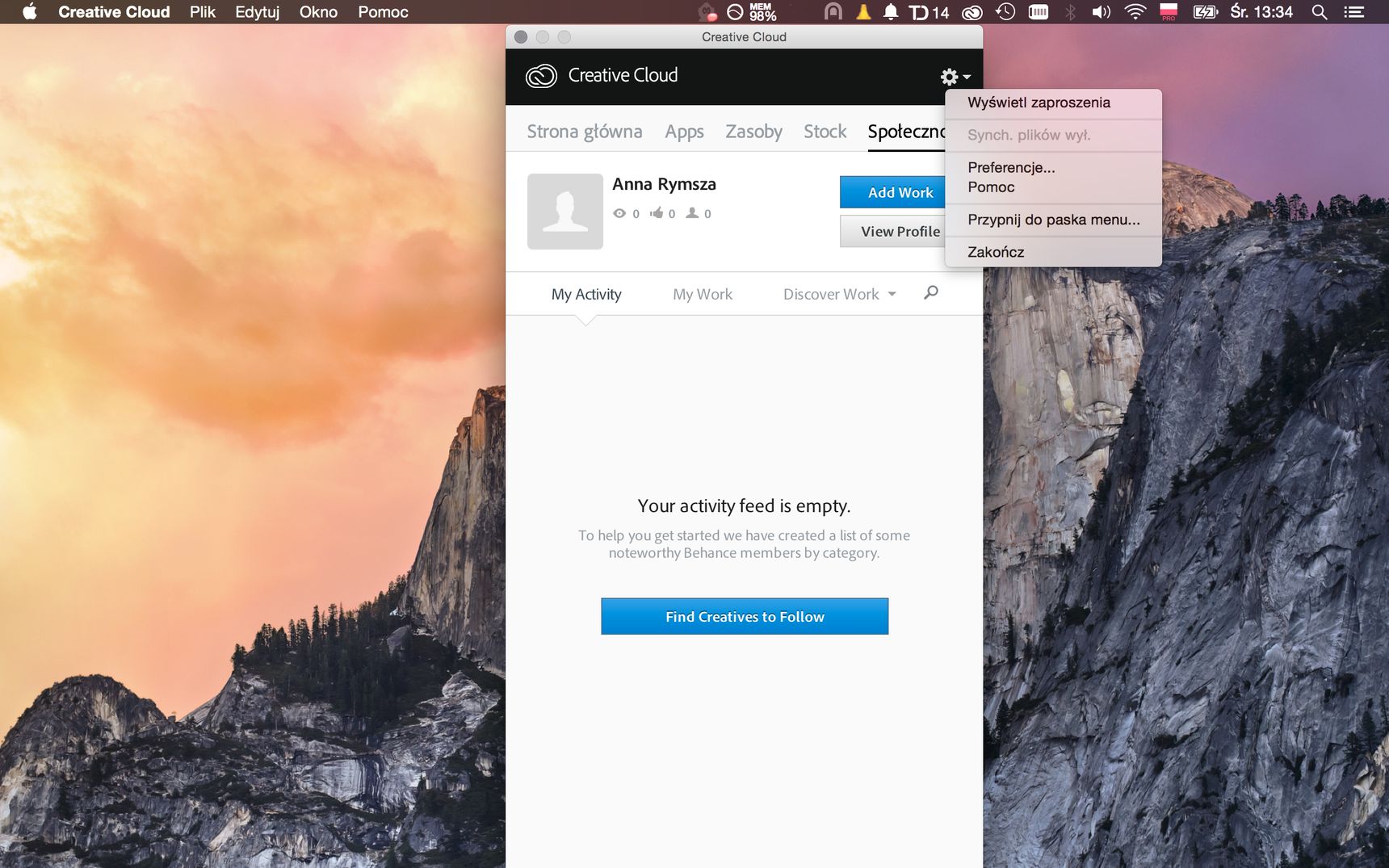
Task: Open the Zasoby tab
Action: 753,132
